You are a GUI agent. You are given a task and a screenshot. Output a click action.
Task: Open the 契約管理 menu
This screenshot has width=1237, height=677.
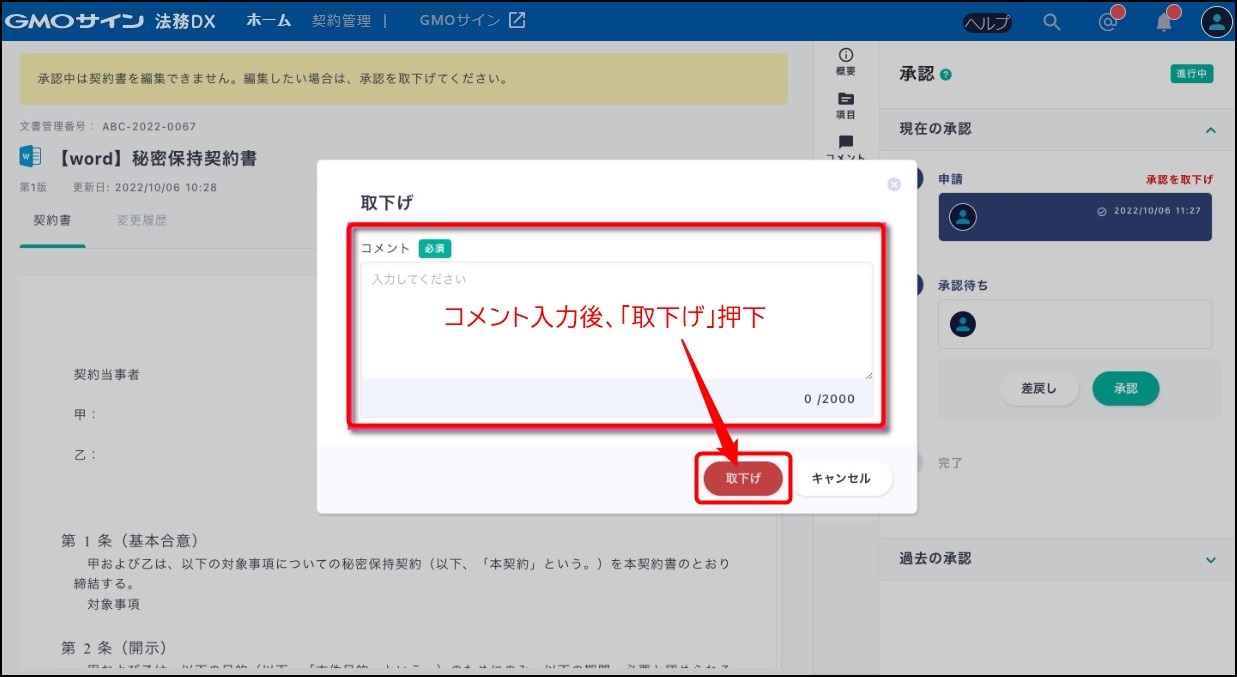tap(341, 21)
